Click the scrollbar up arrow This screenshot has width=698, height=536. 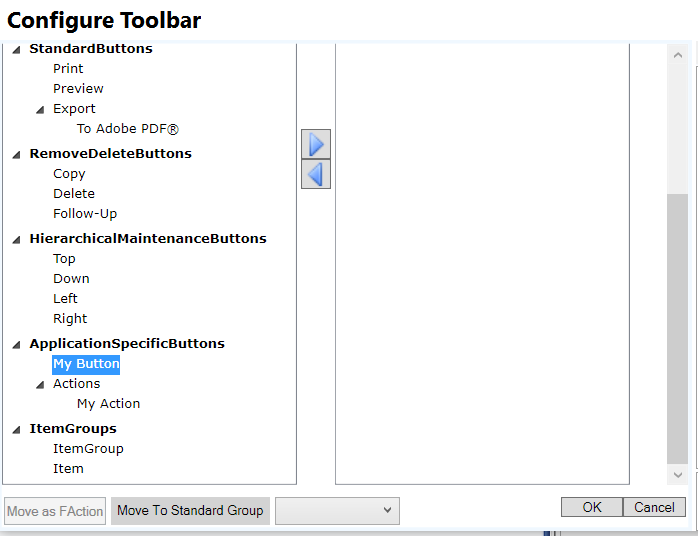[678, 55]
